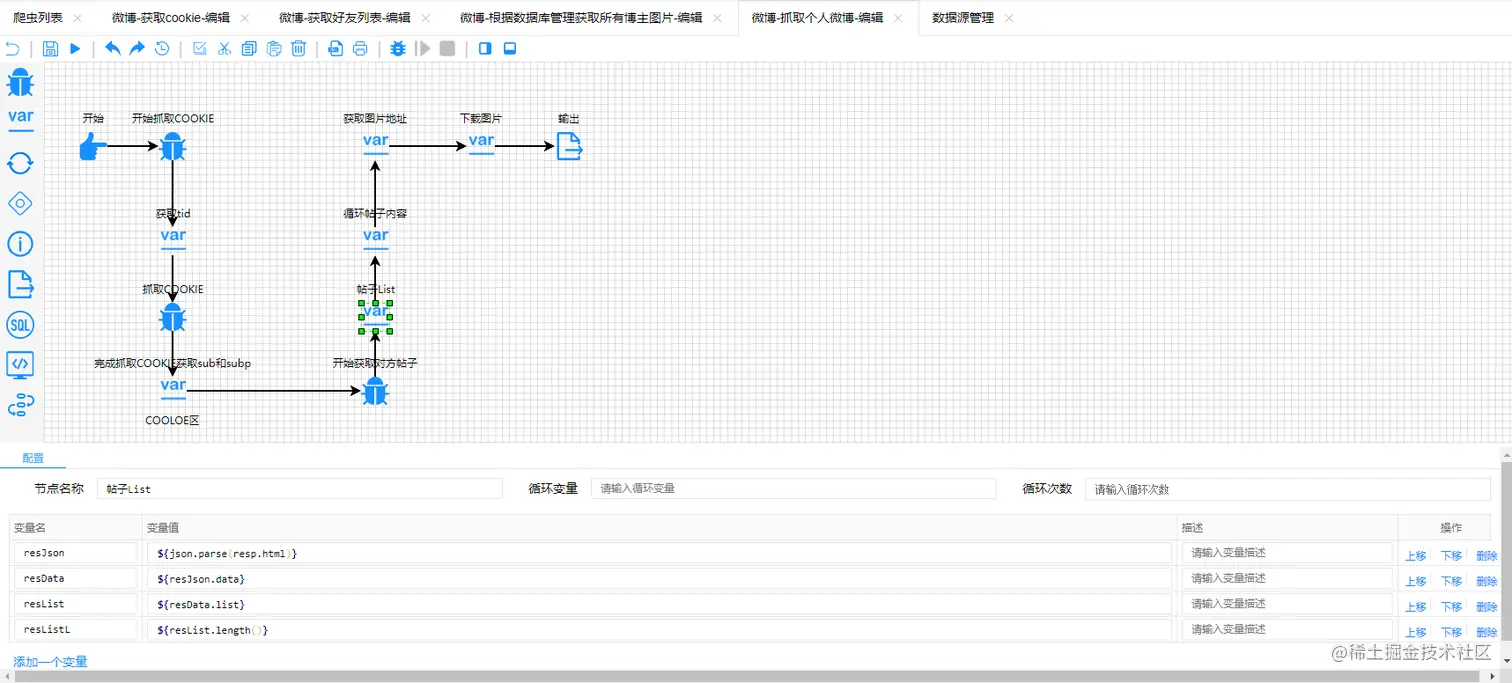Switch to the 数据源管理 tab
Screen dimensions: 1512x683
963,18
